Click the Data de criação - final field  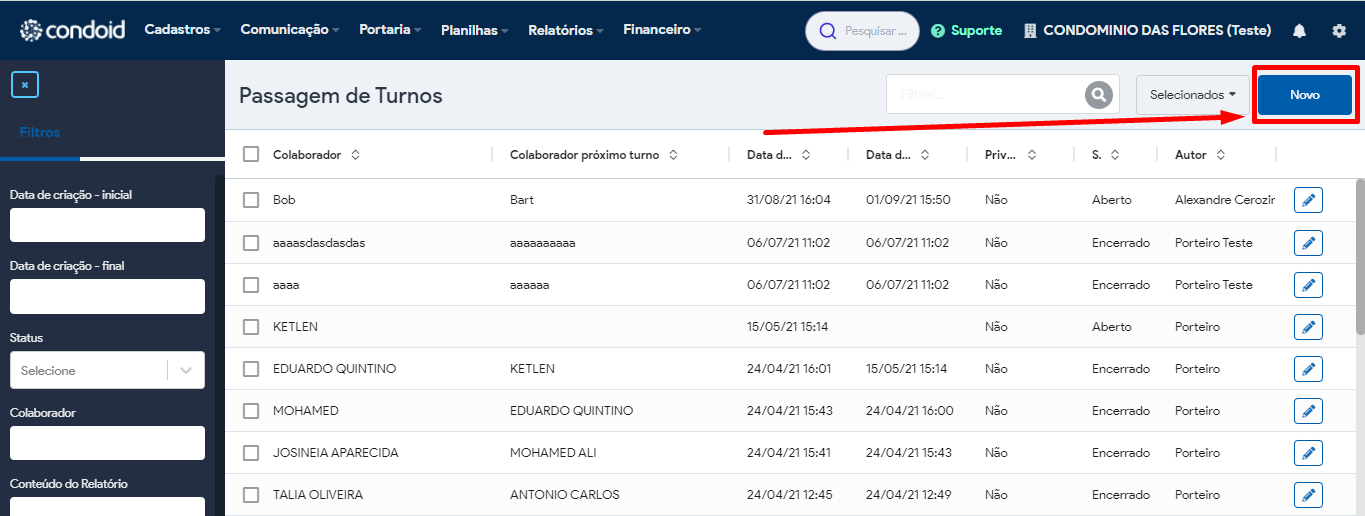click(107, 296)
